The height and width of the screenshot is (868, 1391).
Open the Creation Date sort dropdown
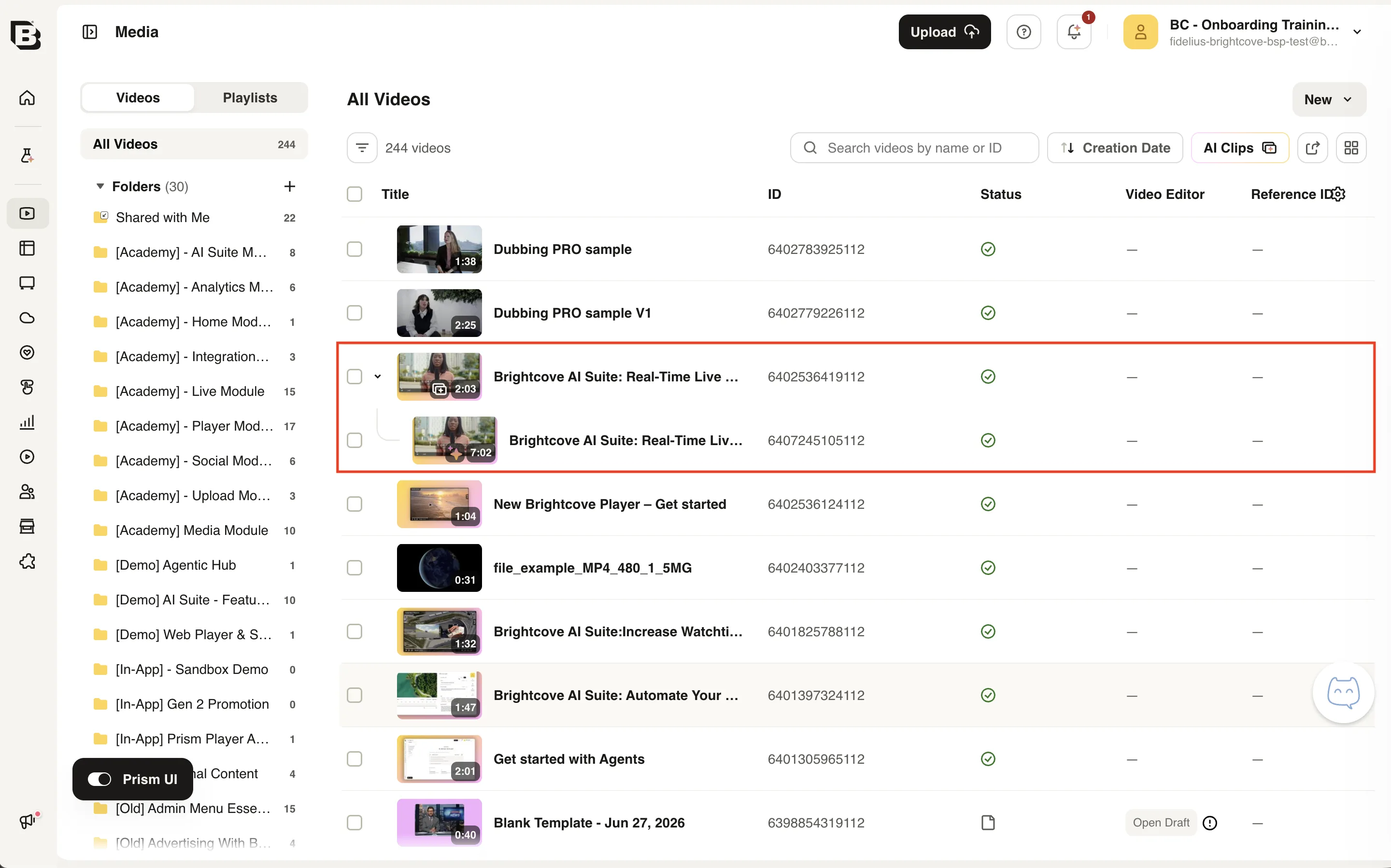(1114, 148)
